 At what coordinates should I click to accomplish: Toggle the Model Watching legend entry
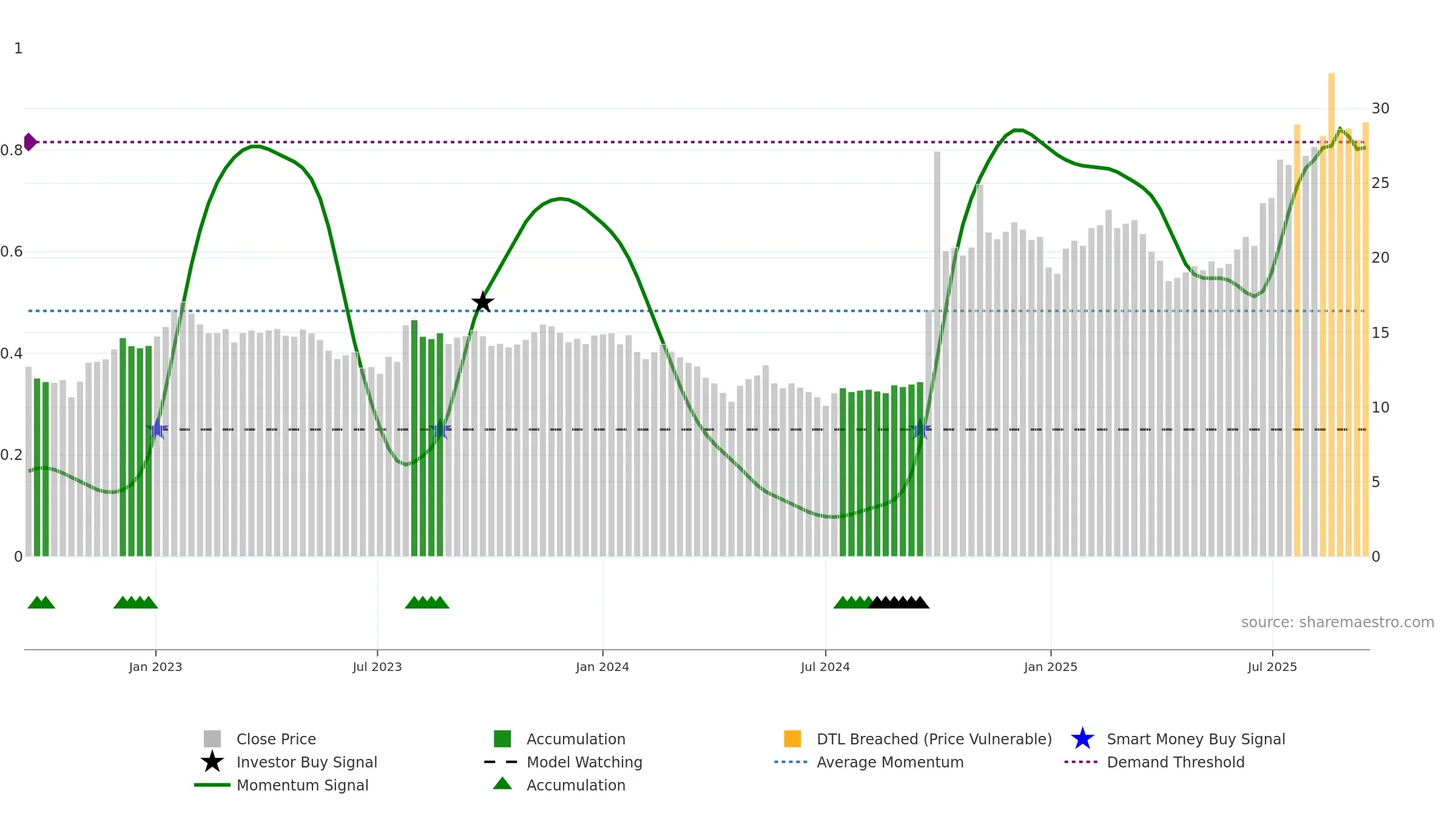point(584,762)
